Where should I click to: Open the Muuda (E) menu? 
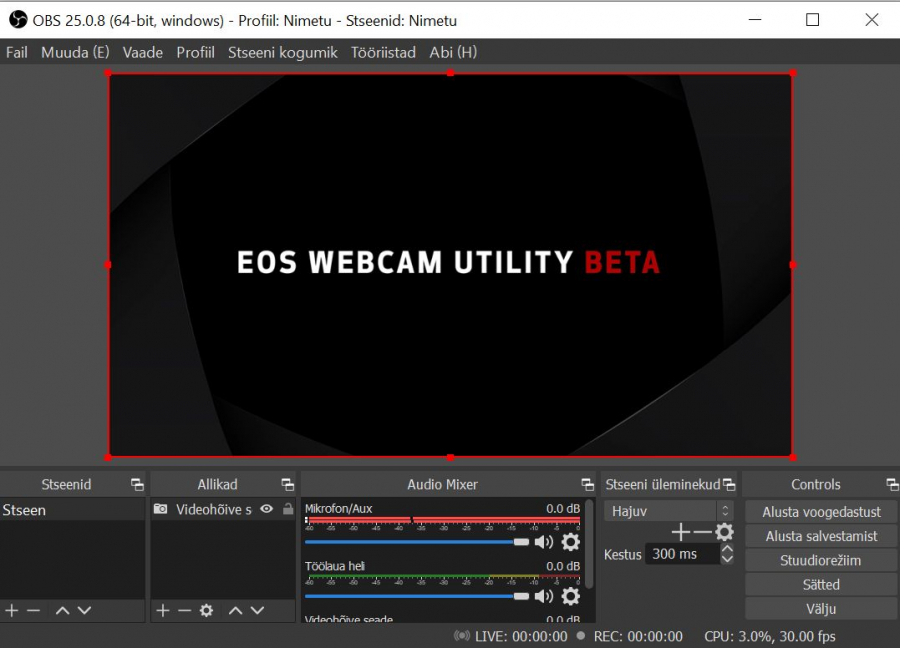[x=75, y=52]
